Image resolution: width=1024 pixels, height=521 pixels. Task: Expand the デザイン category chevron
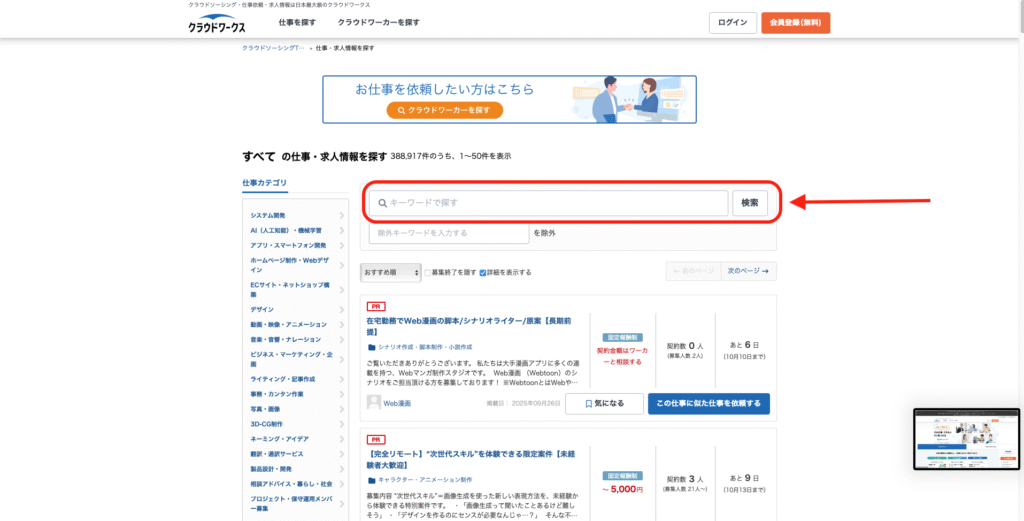tap(341, 310)
